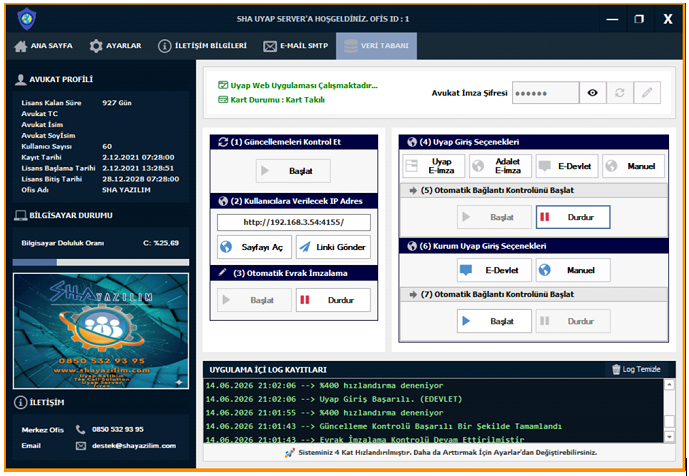The width and height of the screenshot is (689, 476).
Task: Click the refresh icon beside password field
Action: (x=620, y=93)
